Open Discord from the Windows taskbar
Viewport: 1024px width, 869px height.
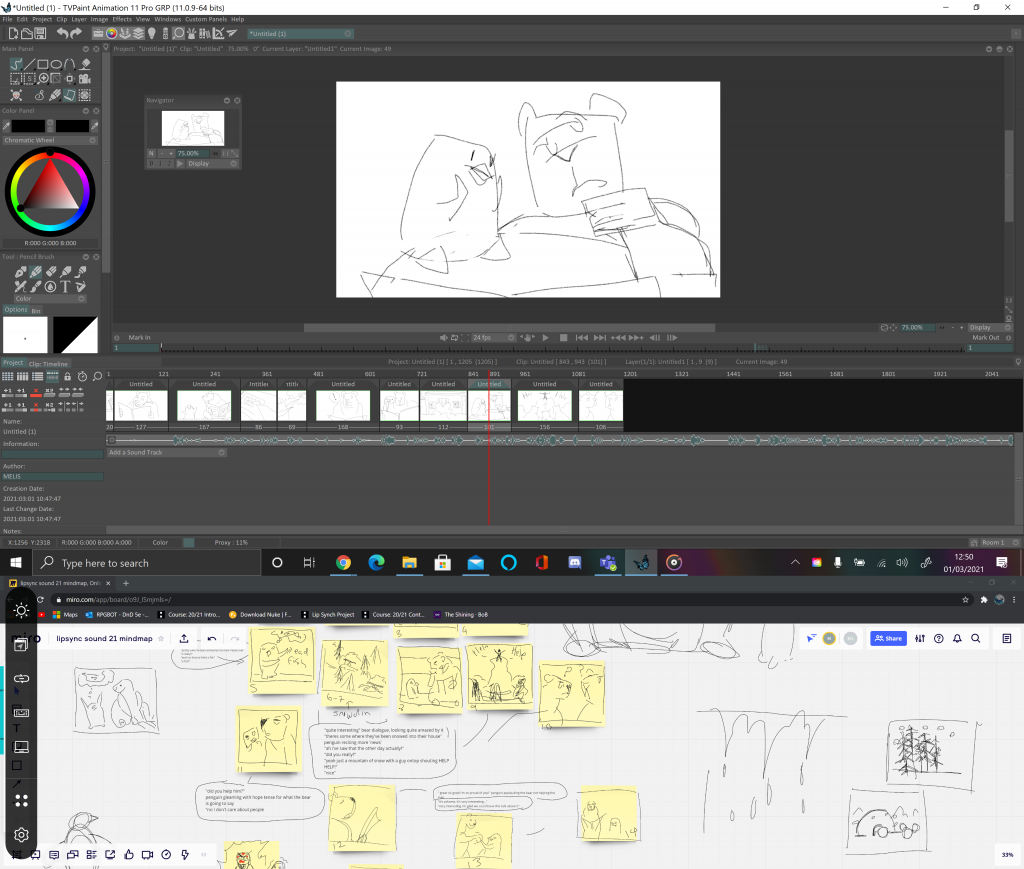tap(575, 563)
